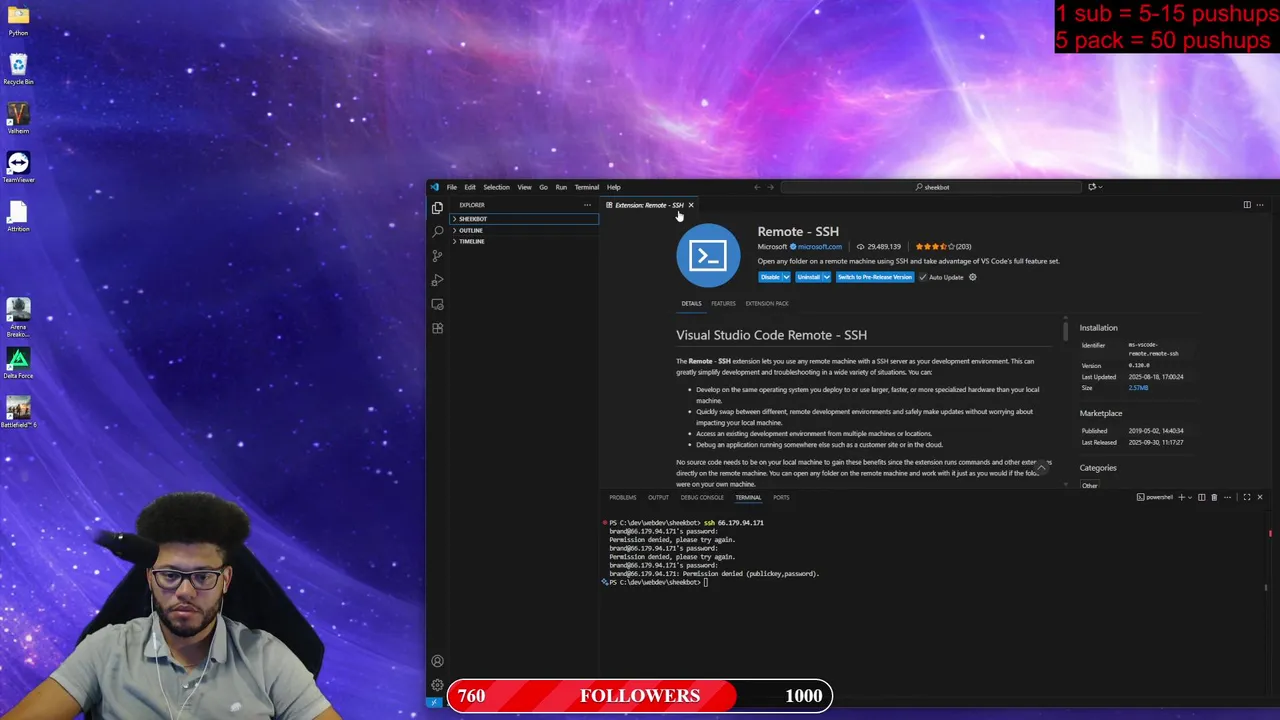Open Extensions view in activity bar
Image resolution: width=1280 pixels, height=720 pixels.
[437, 328]
